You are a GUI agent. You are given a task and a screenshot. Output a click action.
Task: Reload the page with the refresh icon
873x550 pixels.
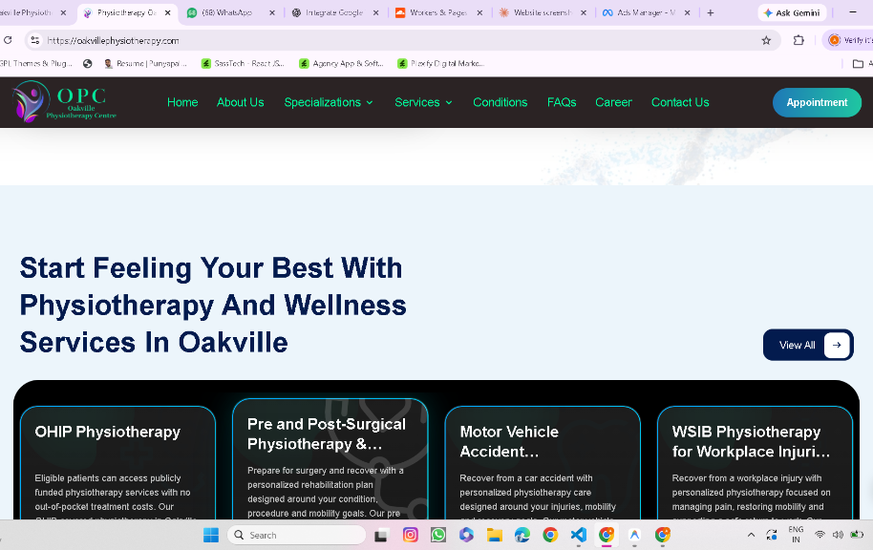click(8, 40)
